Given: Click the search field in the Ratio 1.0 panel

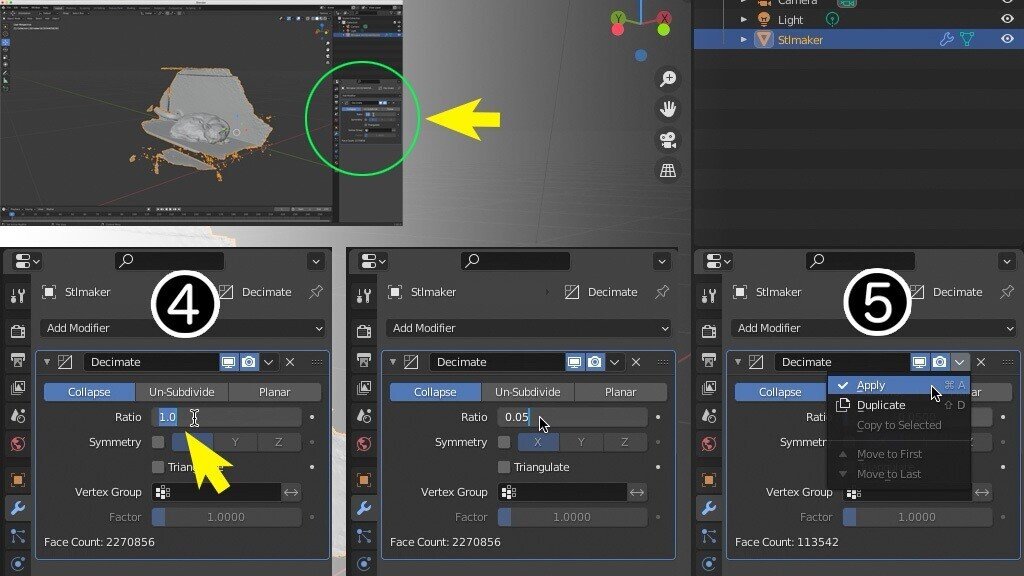Looking at the screenshot, I should click(x=170, y=261).
